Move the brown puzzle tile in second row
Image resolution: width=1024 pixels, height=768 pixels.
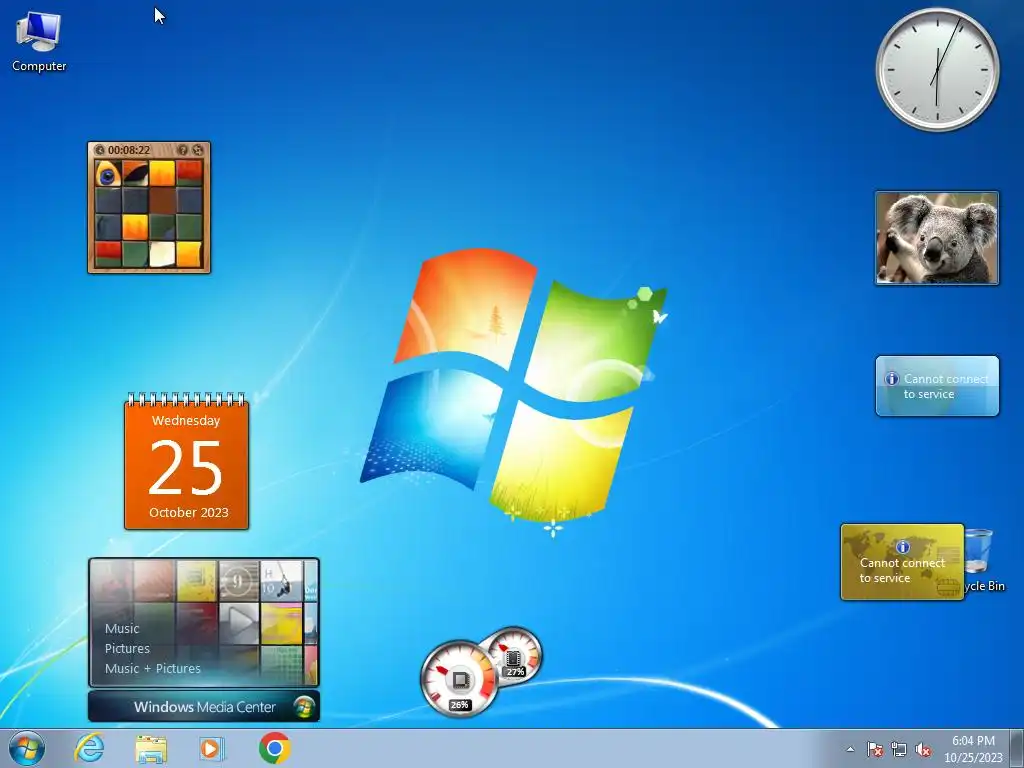click(x=162, y=200)
